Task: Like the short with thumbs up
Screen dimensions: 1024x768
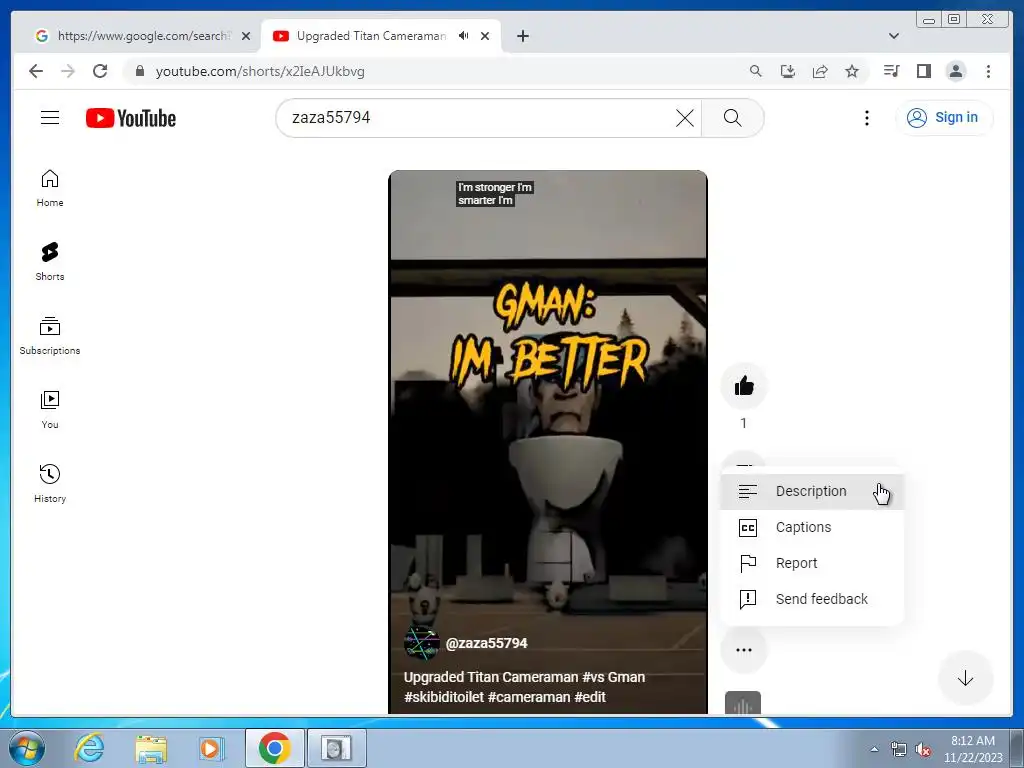Action: (x=744, y=386)
